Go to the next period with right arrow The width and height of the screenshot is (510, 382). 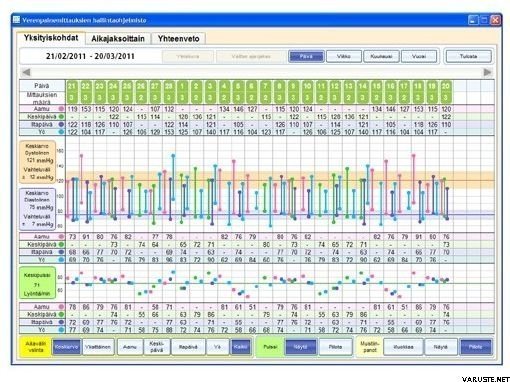pyautogui.click(x=487, y=72)
